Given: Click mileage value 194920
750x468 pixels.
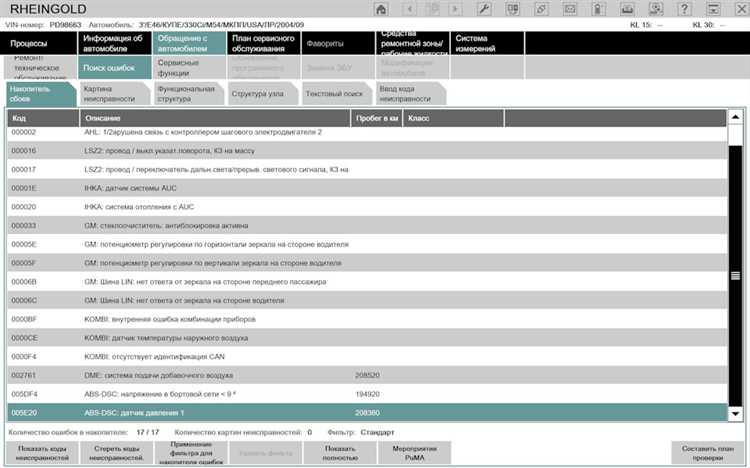Looking at the screenshot, I should (367, 394).
